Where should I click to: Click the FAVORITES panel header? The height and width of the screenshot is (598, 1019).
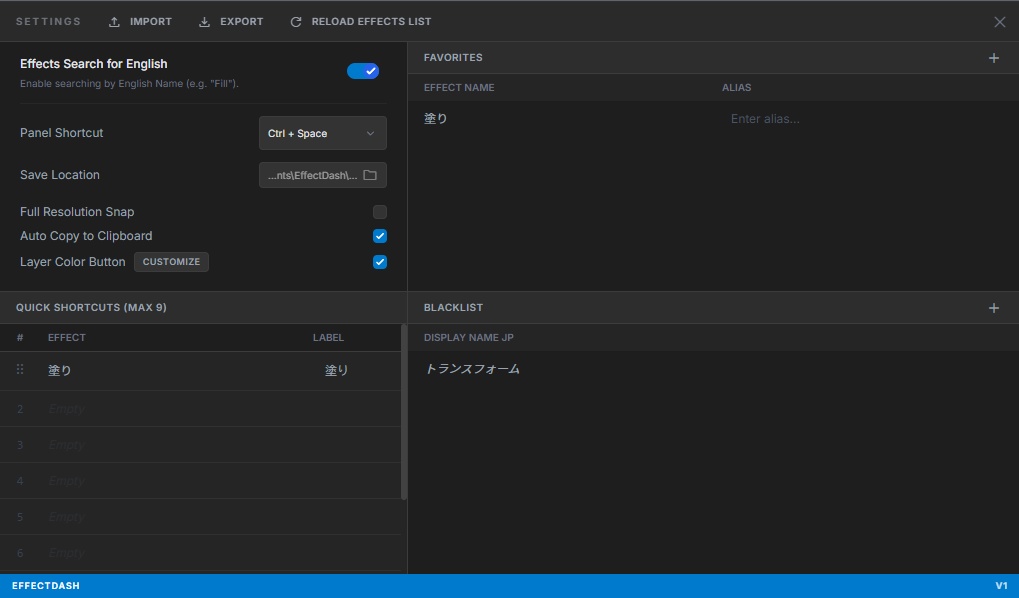tap(452, 58)
